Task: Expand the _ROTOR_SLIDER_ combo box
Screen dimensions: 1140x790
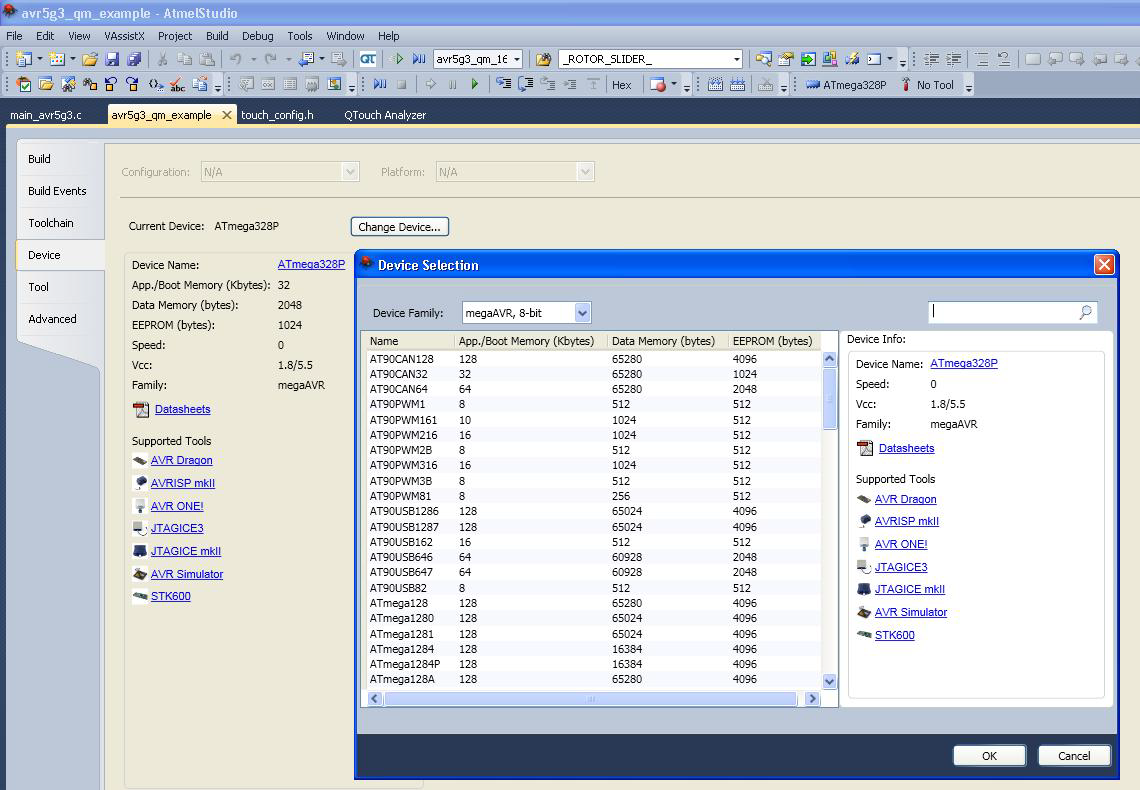Action: click(x=736, y=59)
